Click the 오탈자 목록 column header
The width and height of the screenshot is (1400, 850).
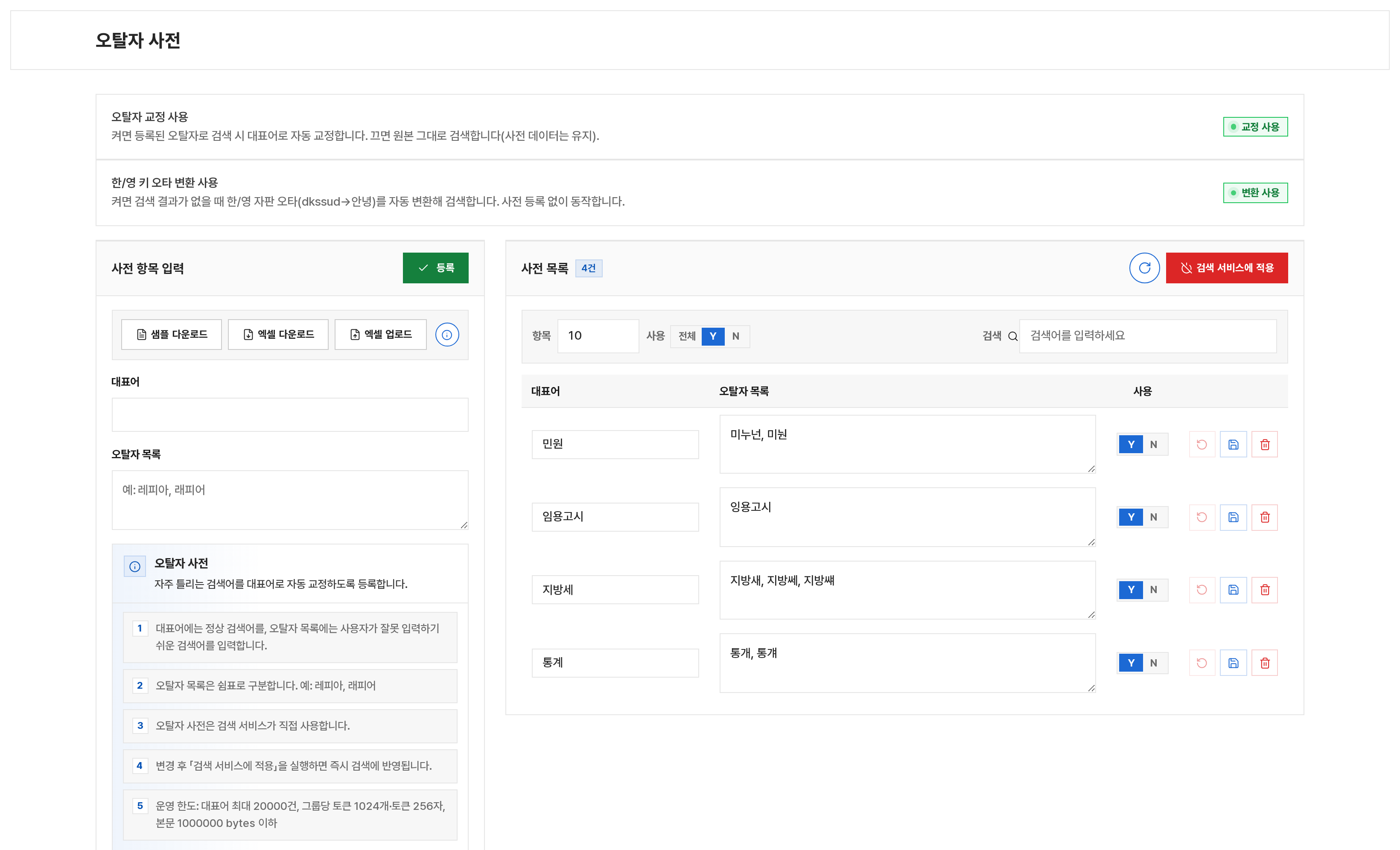744,391
